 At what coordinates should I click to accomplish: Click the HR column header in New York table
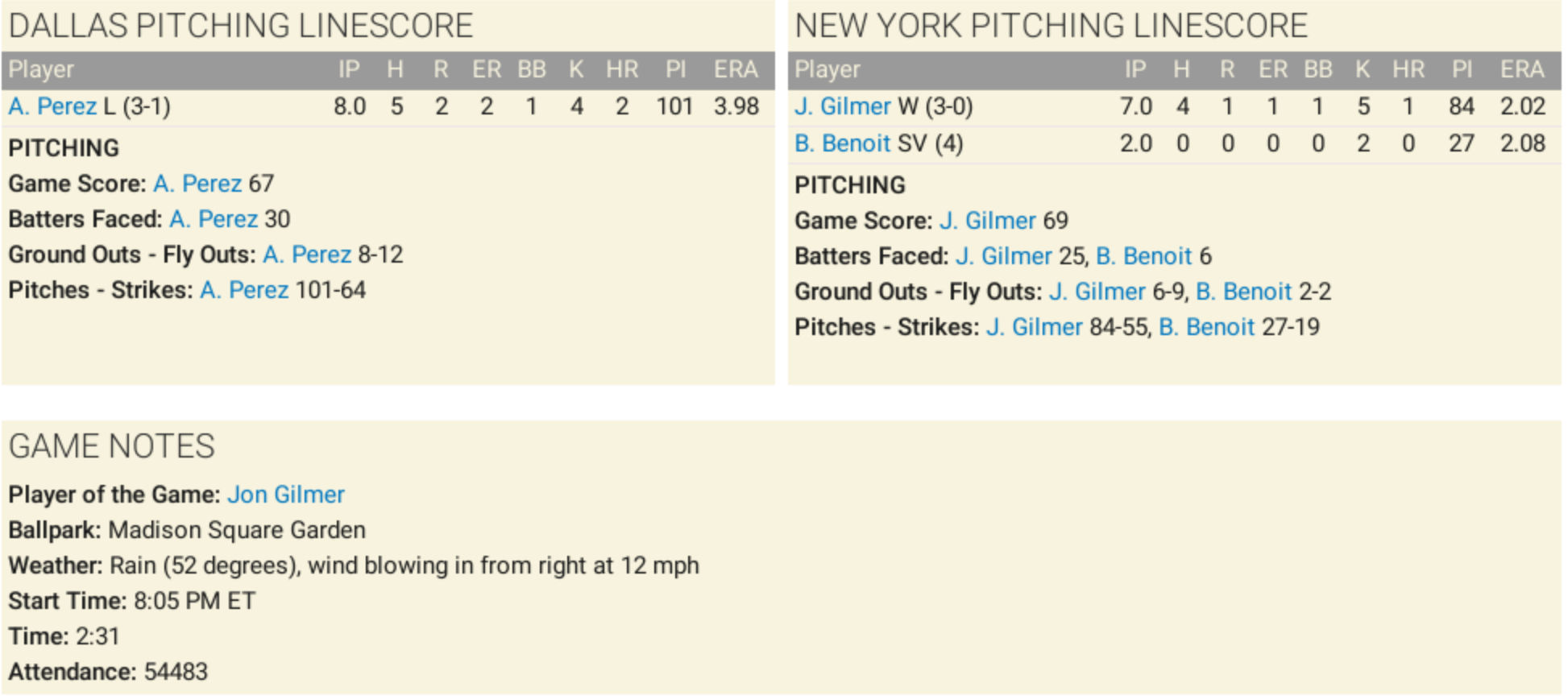(1408, 70)
